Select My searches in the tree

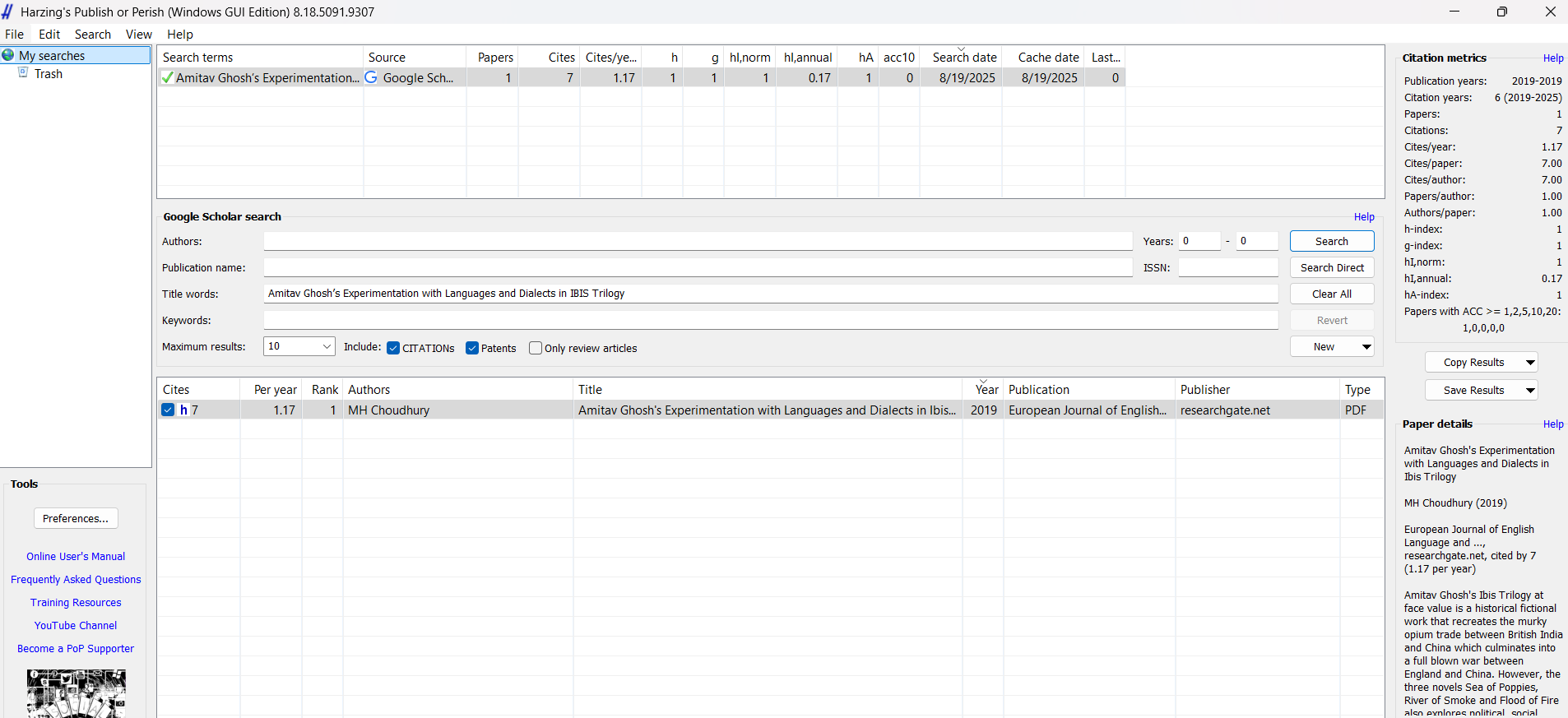pos(76,55)
